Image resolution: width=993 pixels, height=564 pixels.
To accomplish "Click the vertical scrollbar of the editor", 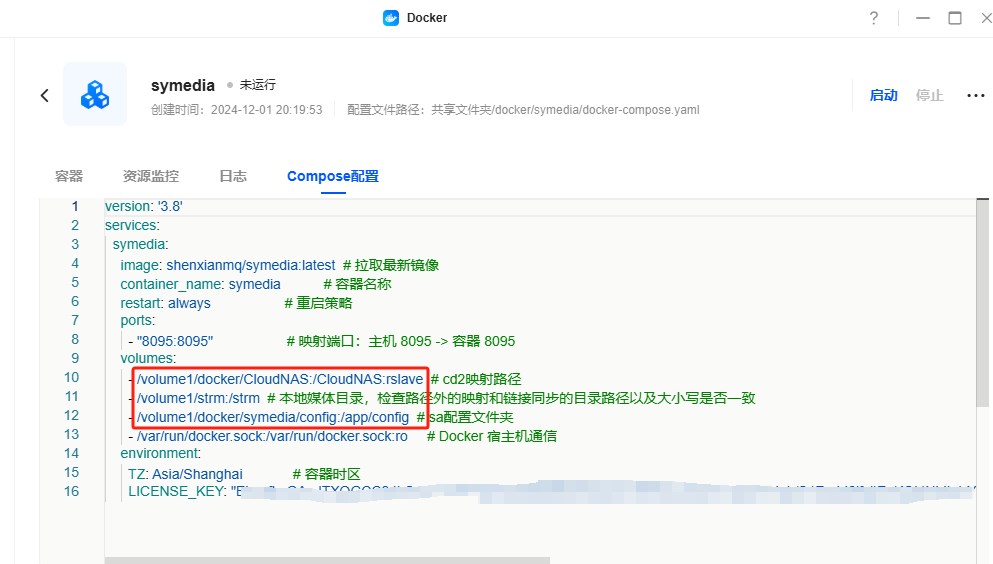I will (982, 304).
